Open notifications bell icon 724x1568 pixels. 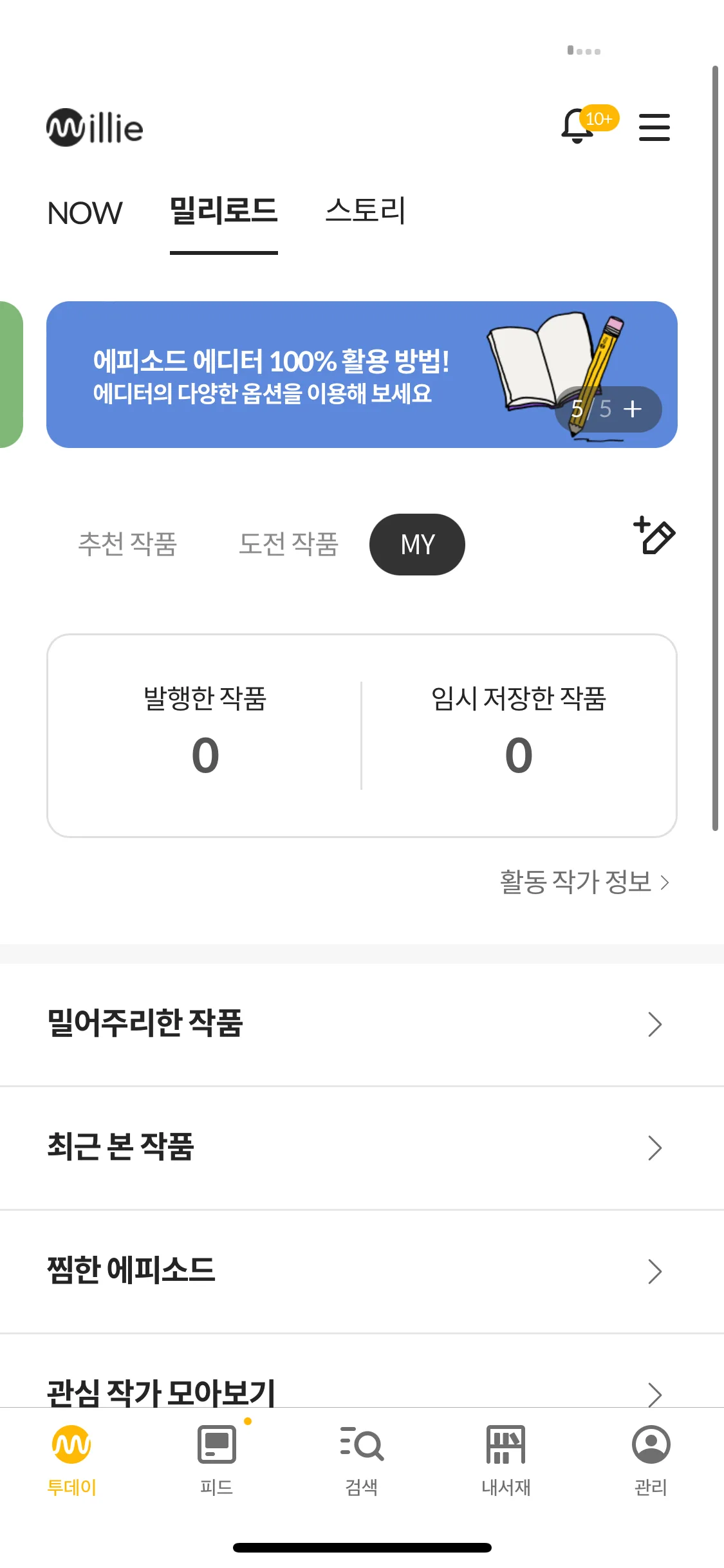[577, 126]
